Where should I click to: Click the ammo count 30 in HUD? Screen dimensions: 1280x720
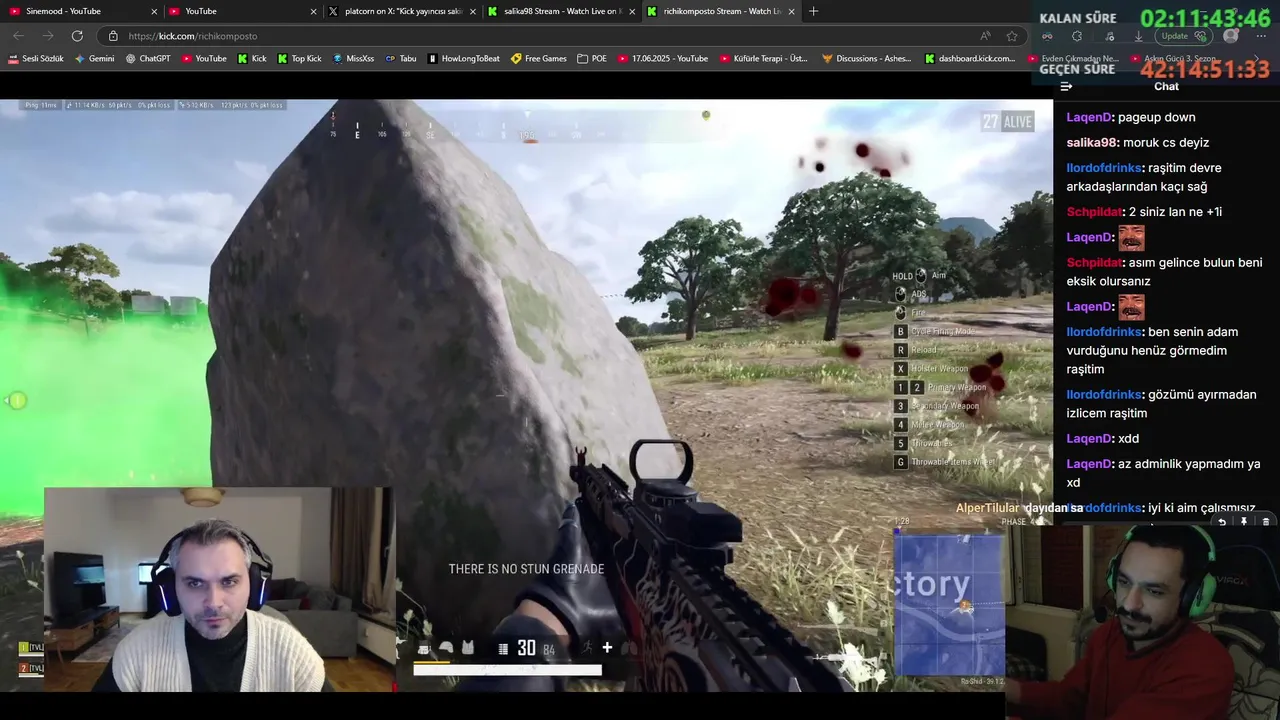click(x=526, y=648)
